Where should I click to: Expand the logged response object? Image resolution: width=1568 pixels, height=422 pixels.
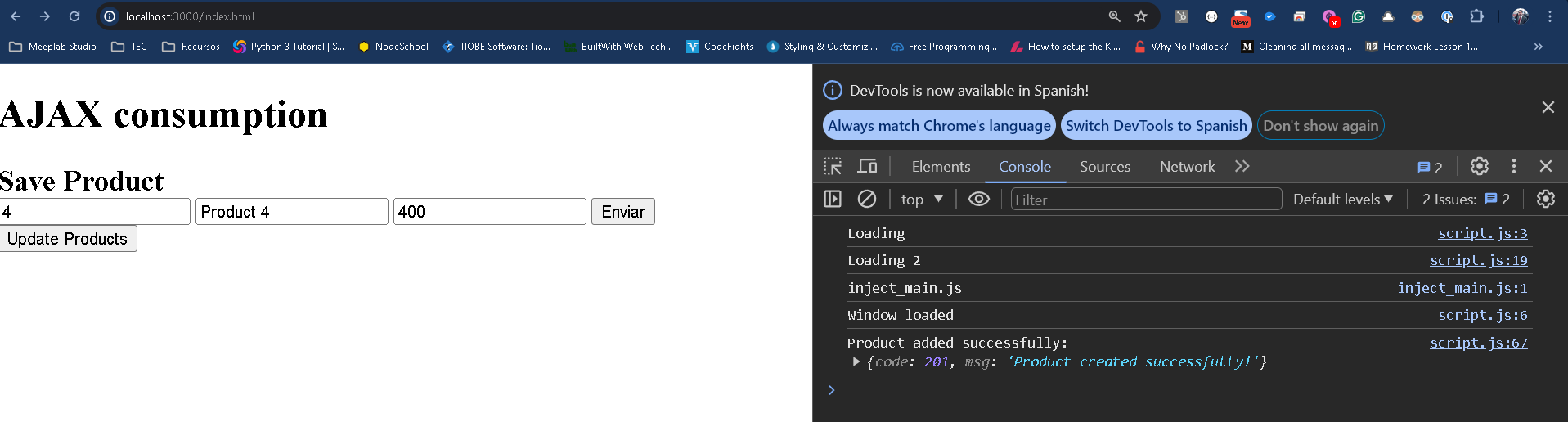[856, 361]
